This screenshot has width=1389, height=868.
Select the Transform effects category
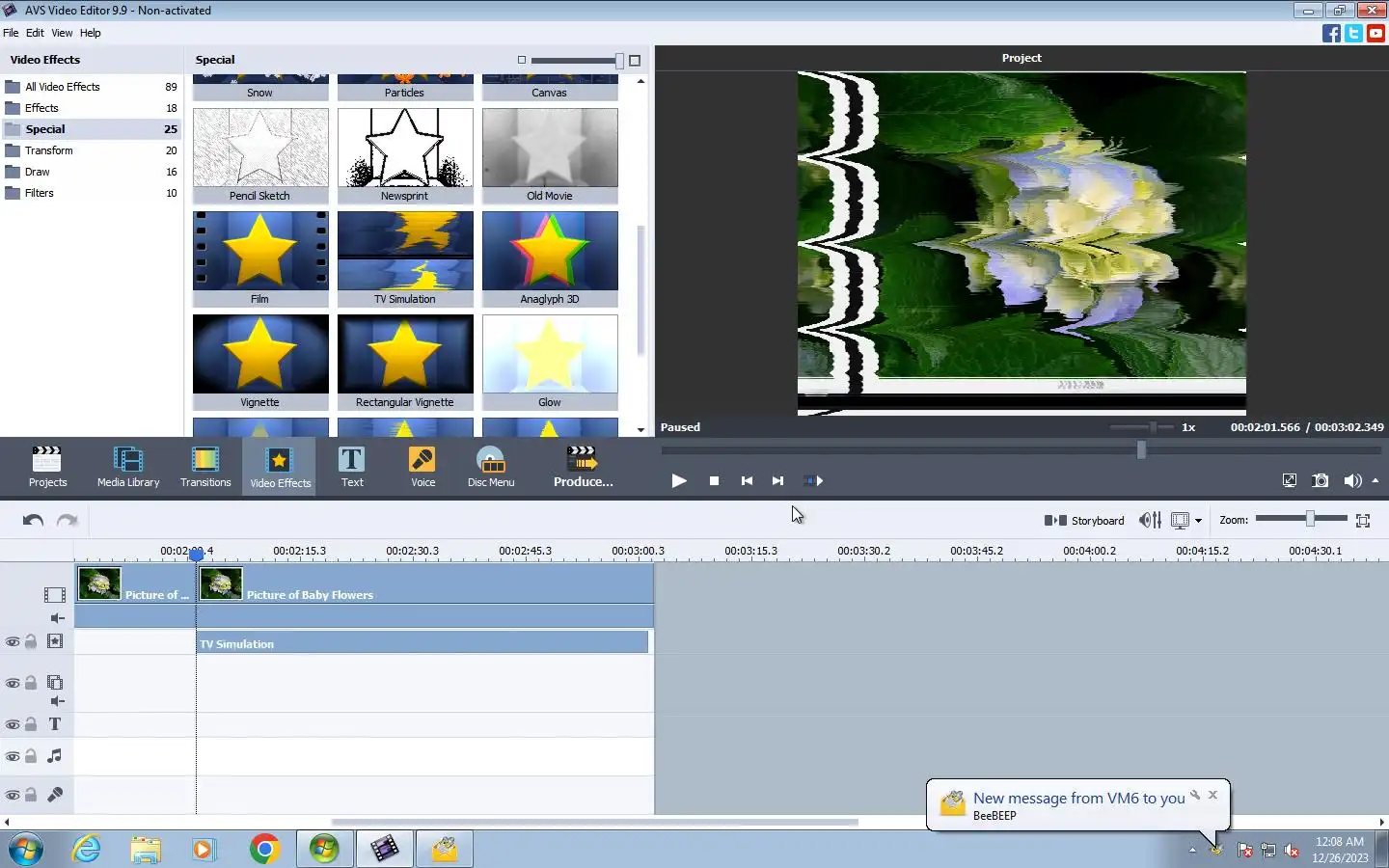[91, 150]
